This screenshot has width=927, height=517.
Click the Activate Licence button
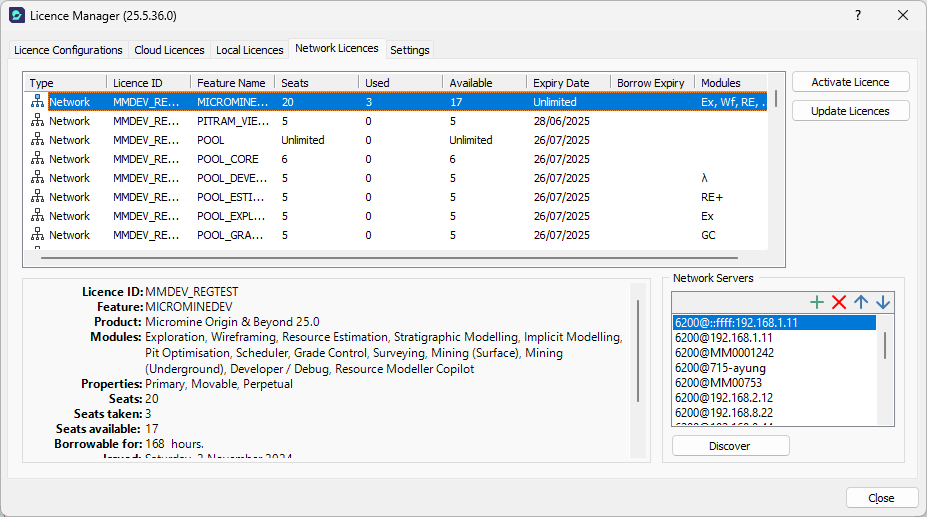tap(850, 82)
